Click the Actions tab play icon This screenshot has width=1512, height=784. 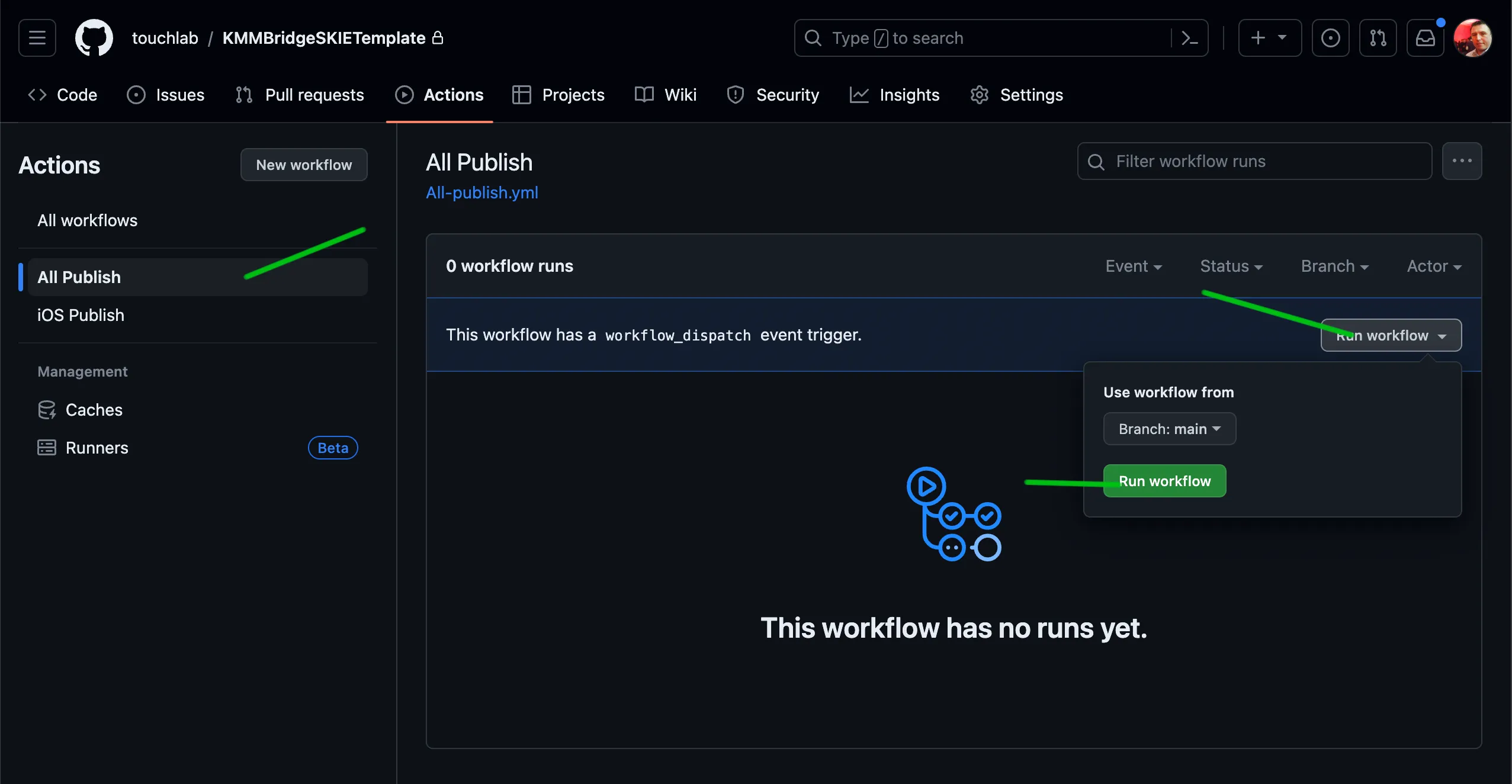coord(405,95)
